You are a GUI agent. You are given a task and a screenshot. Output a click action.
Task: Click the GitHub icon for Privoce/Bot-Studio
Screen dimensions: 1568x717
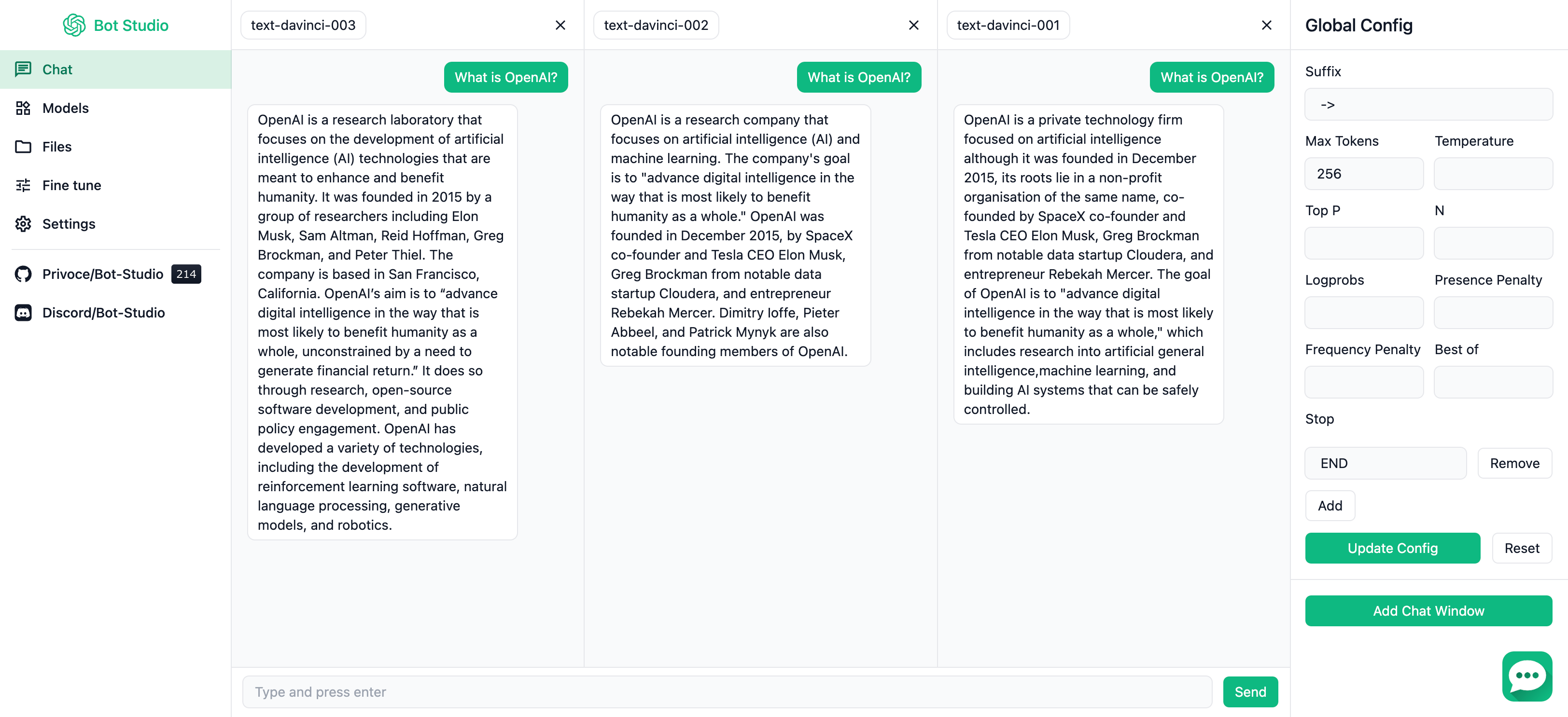tap(23, 274)
